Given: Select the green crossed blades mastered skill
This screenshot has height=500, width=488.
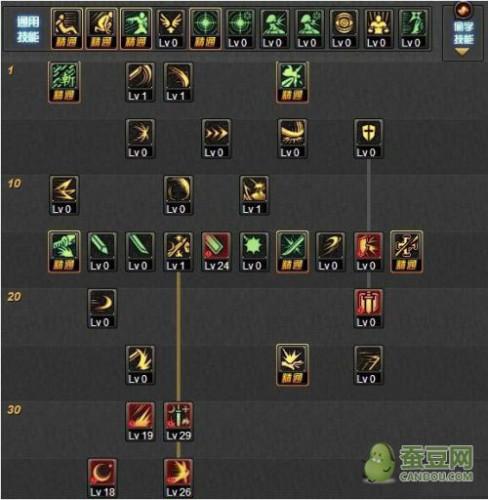Looking at the screenshot, I should (x=292, y=252).
